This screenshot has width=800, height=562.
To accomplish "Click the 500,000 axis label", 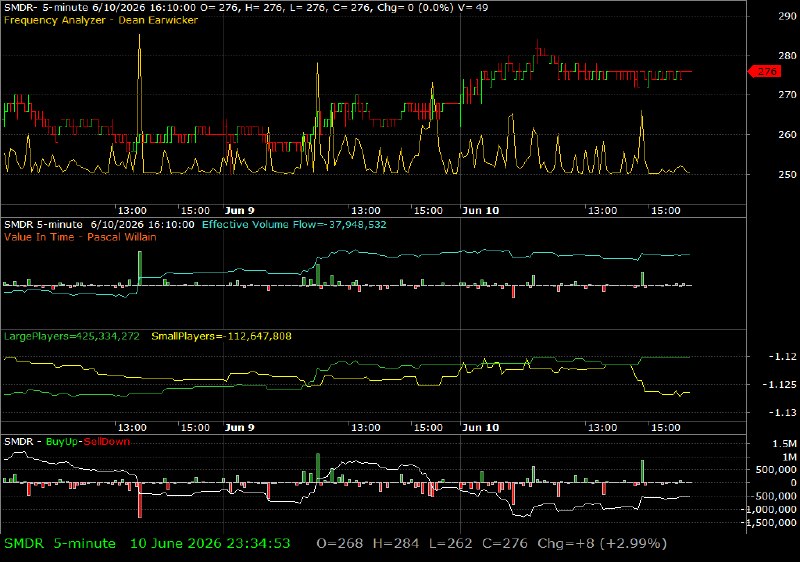I will (776, 470).
